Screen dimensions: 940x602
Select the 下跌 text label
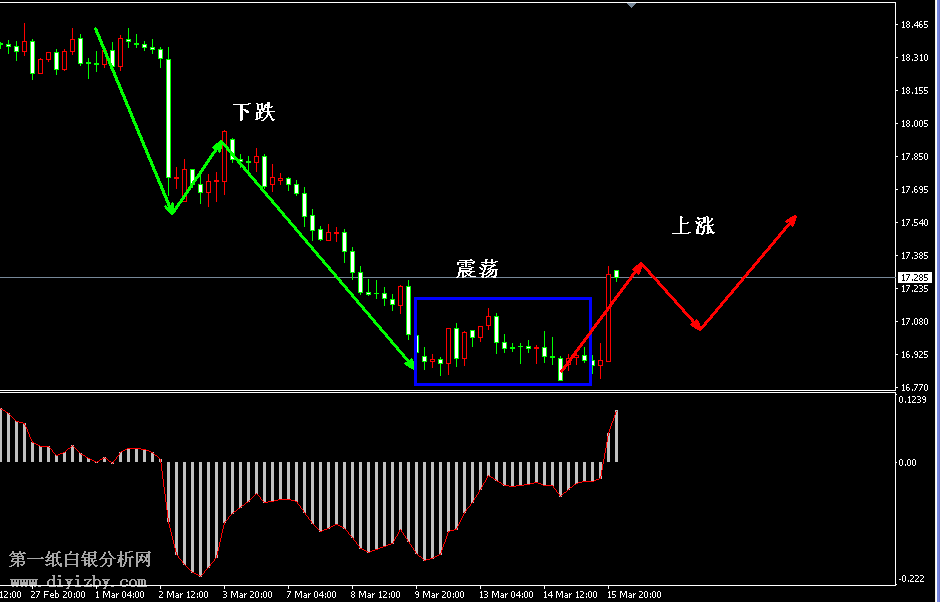253,112
